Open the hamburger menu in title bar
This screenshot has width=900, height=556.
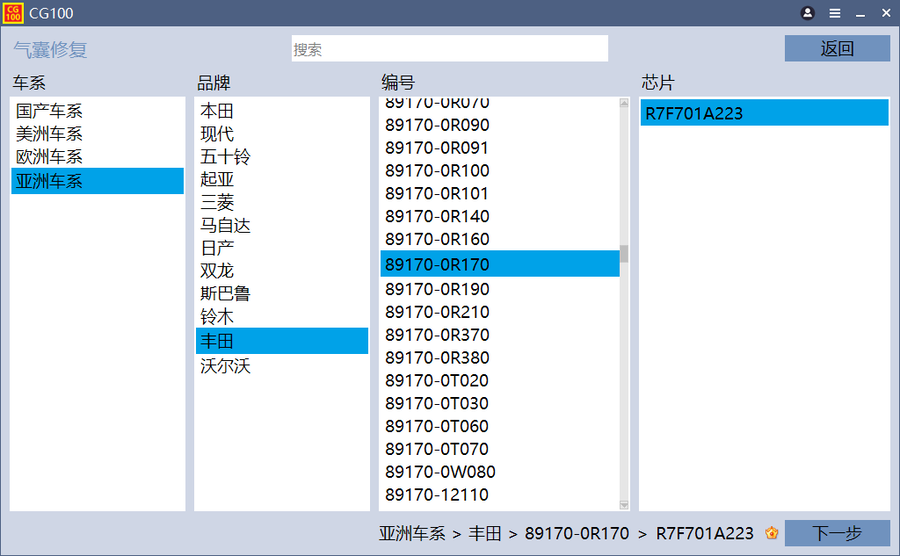click(835, 13)
